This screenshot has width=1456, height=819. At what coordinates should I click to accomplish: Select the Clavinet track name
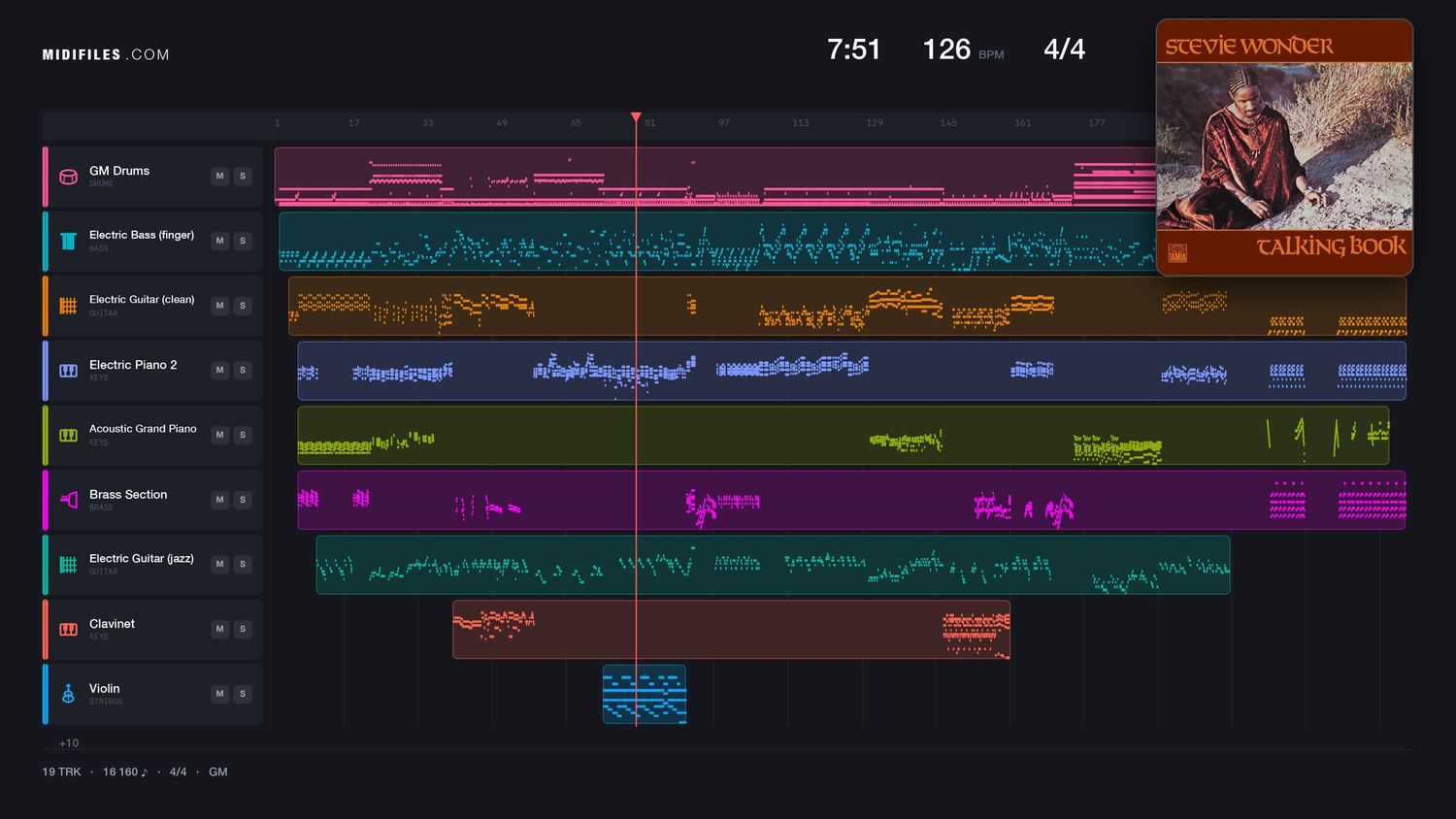click(112, 624)
